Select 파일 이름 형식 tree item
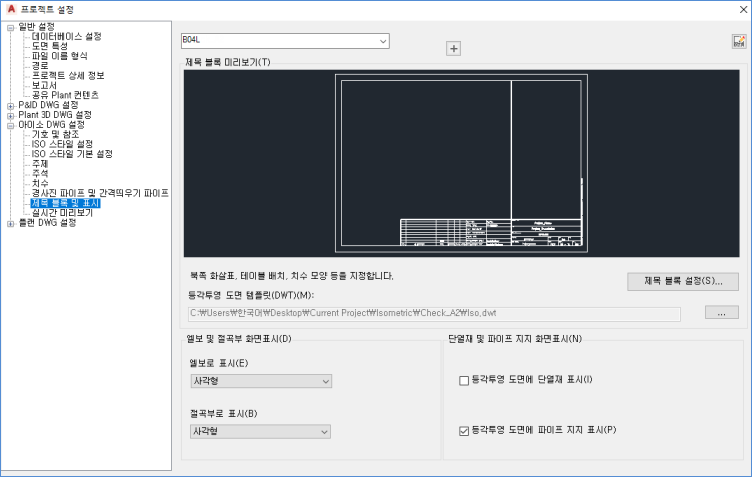 coord(59,56)
